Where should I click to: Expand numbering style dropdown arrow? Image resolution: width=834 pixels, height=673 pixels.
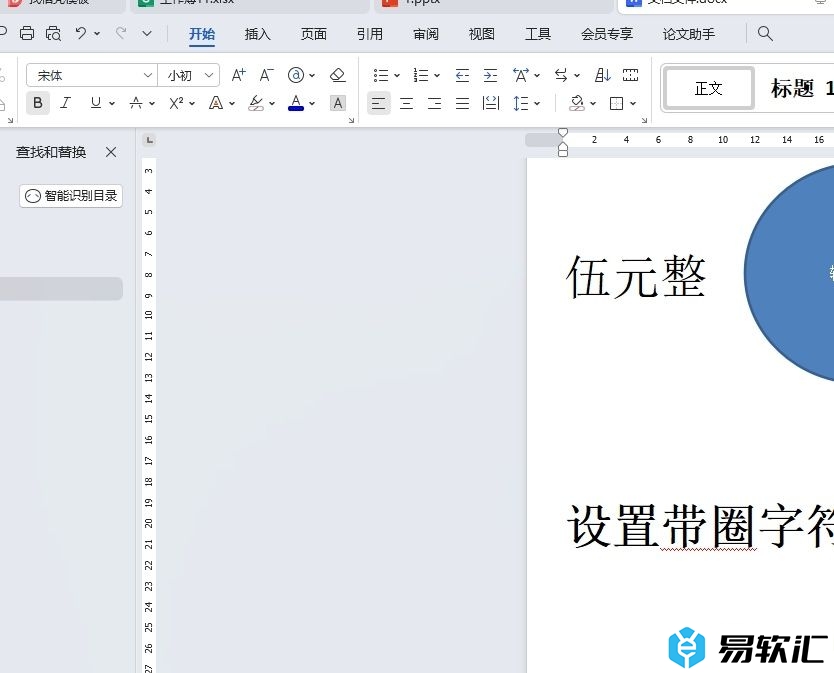[437, 76]
